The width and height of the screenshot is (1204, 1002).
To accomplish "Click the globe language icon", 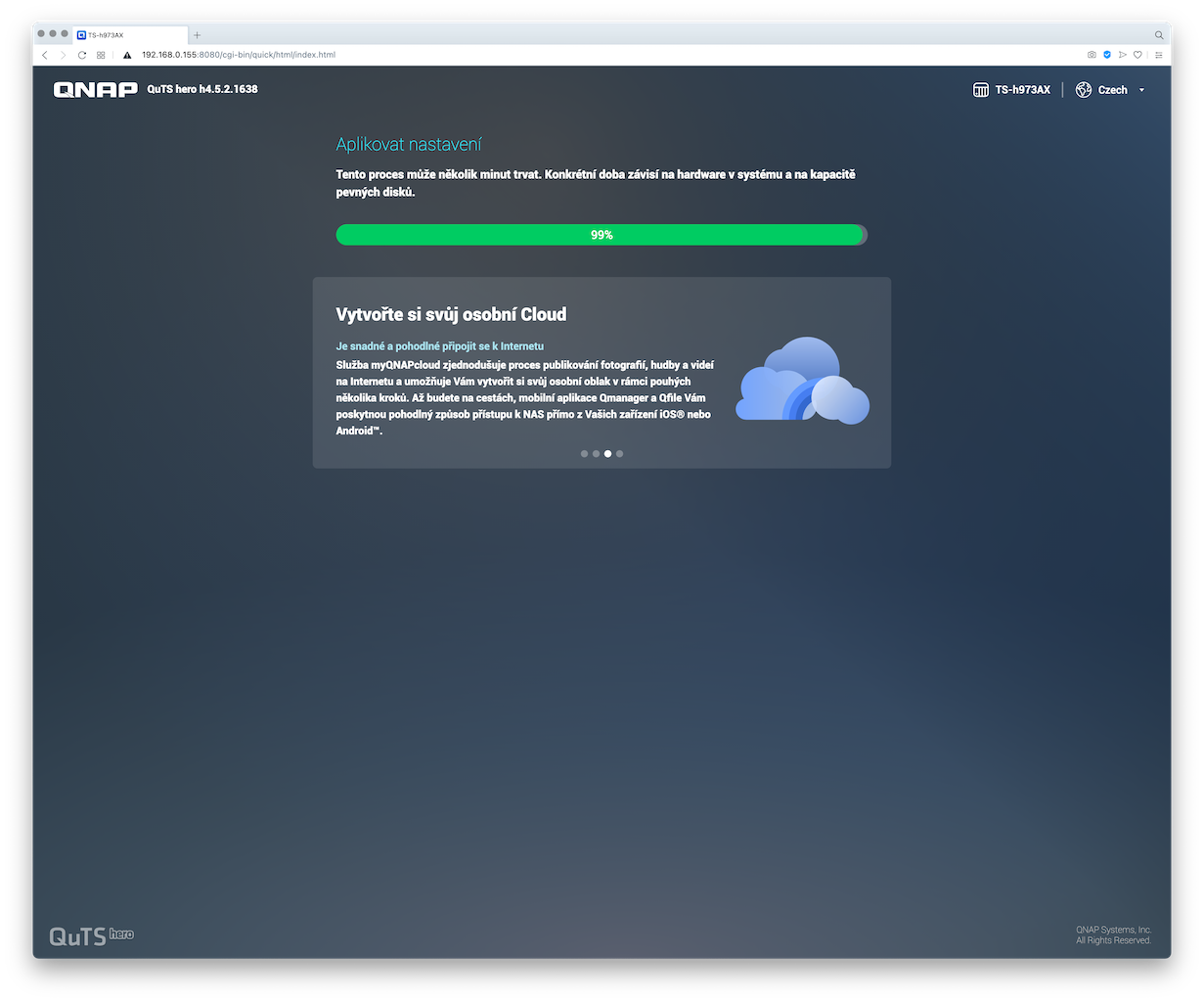I will 1083,90.
